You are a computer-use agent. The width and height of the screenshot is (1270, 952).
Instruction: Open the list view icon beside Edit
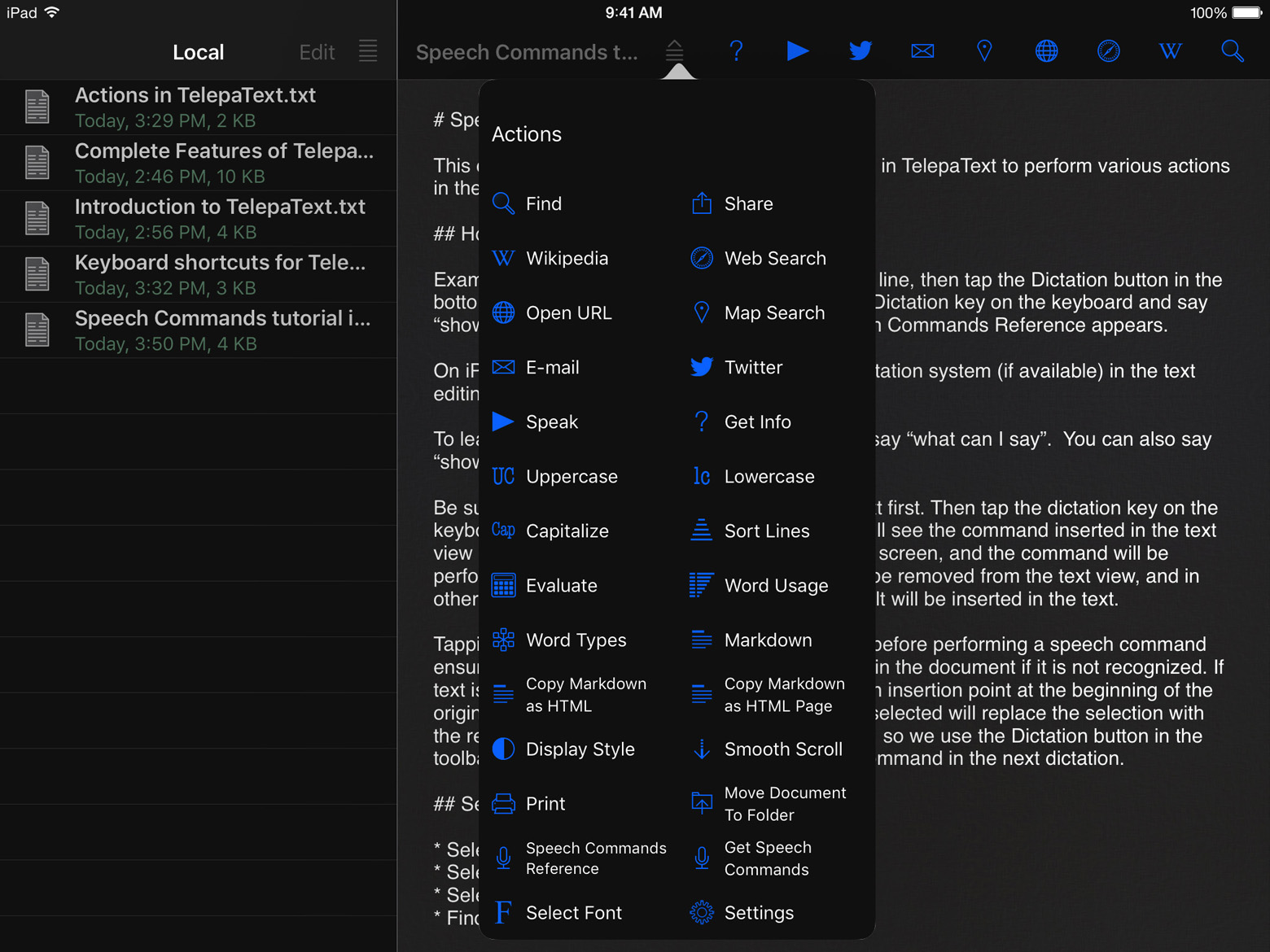368,51
